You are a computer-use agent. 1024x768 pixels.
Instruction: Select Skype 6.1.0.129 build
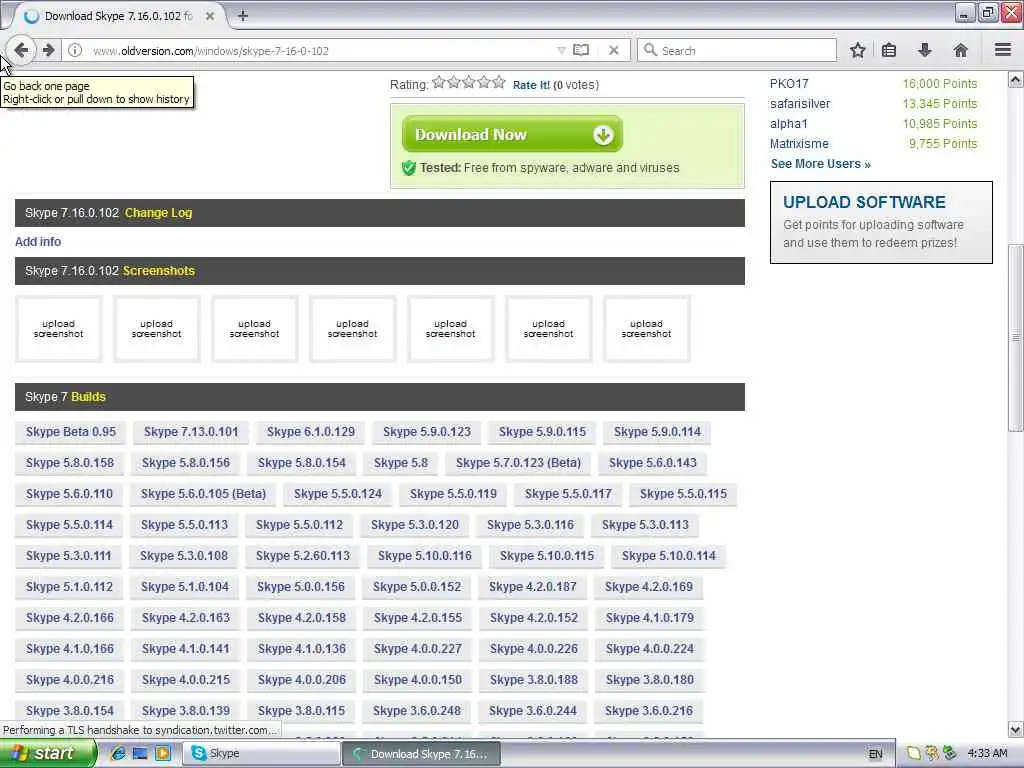point(311,432)
